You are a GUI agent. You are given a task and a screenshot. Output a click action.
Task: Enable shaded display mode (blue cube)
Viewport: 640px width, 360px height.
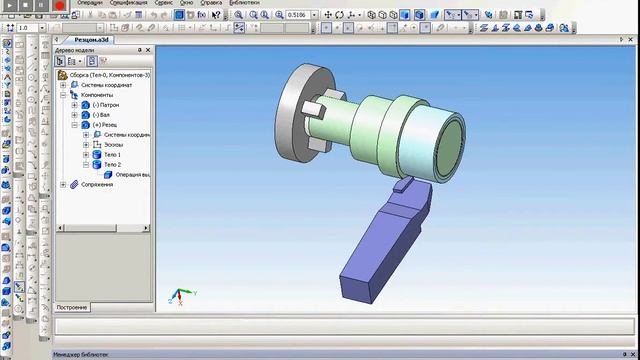tap(404, 15)
